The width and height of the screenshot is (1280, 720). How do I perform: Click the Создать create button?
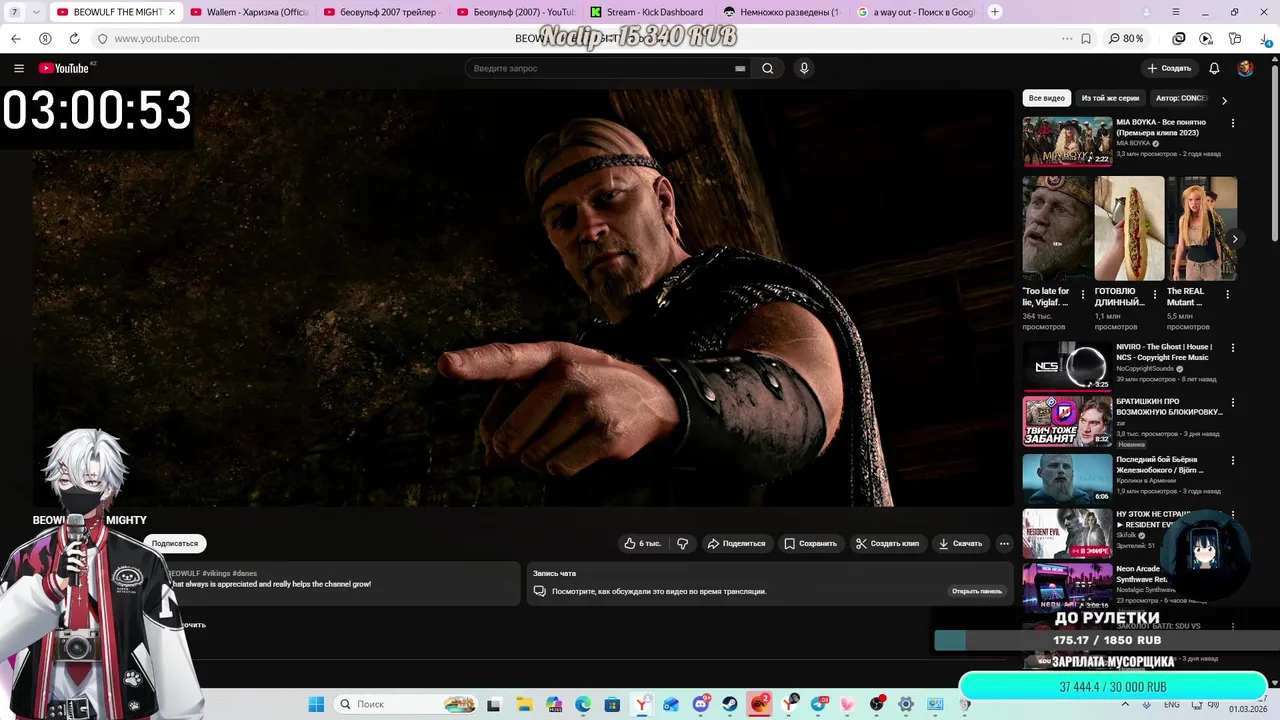1170,68
